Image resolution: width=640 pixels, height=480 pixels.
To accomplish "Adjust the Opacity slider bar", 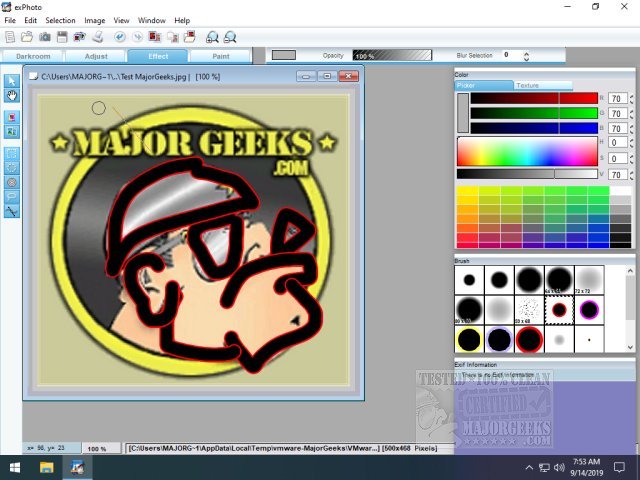I will coord(392,55).
